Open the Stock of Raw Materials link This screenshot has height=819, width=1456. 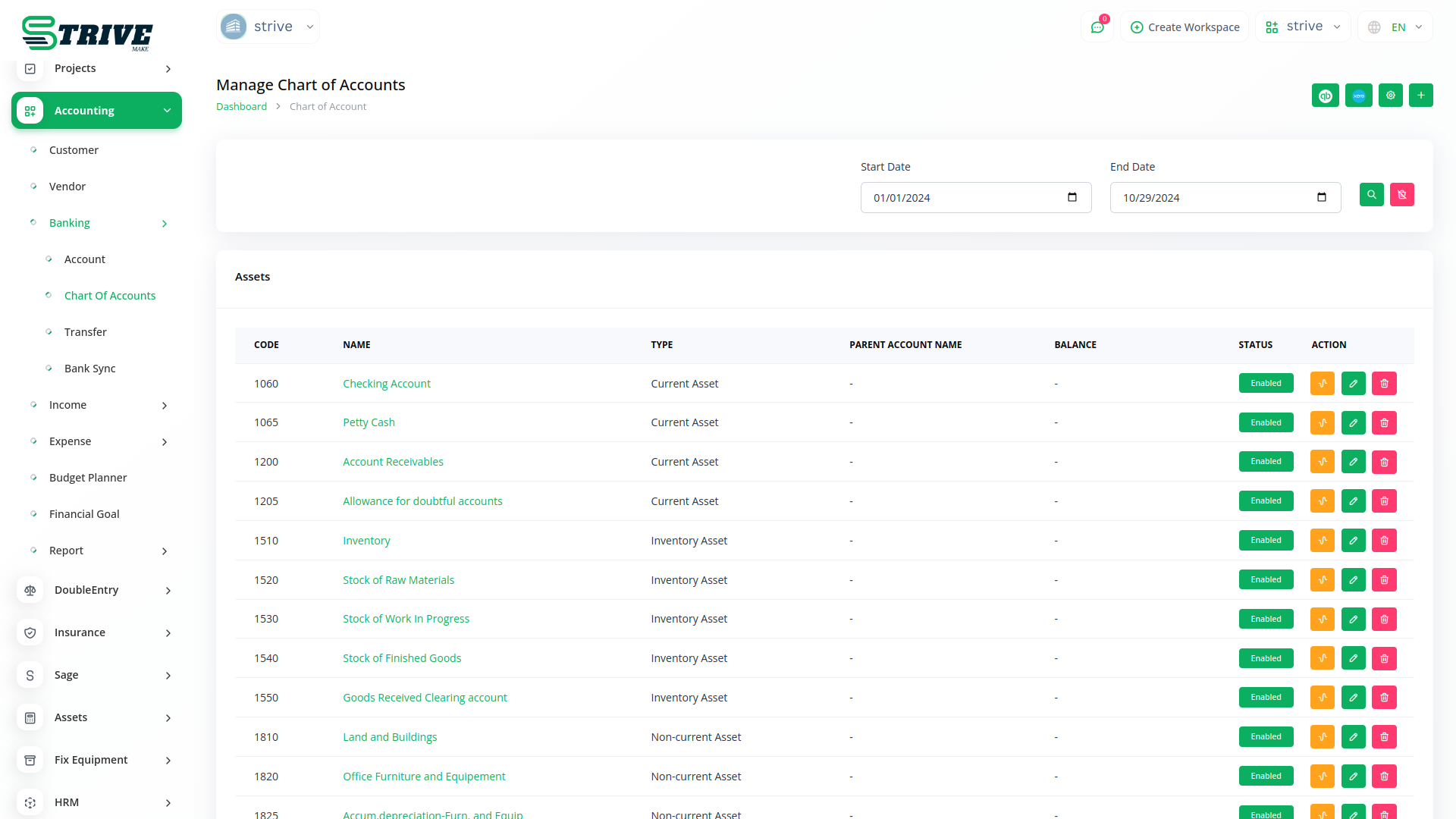tap(398, 580)
